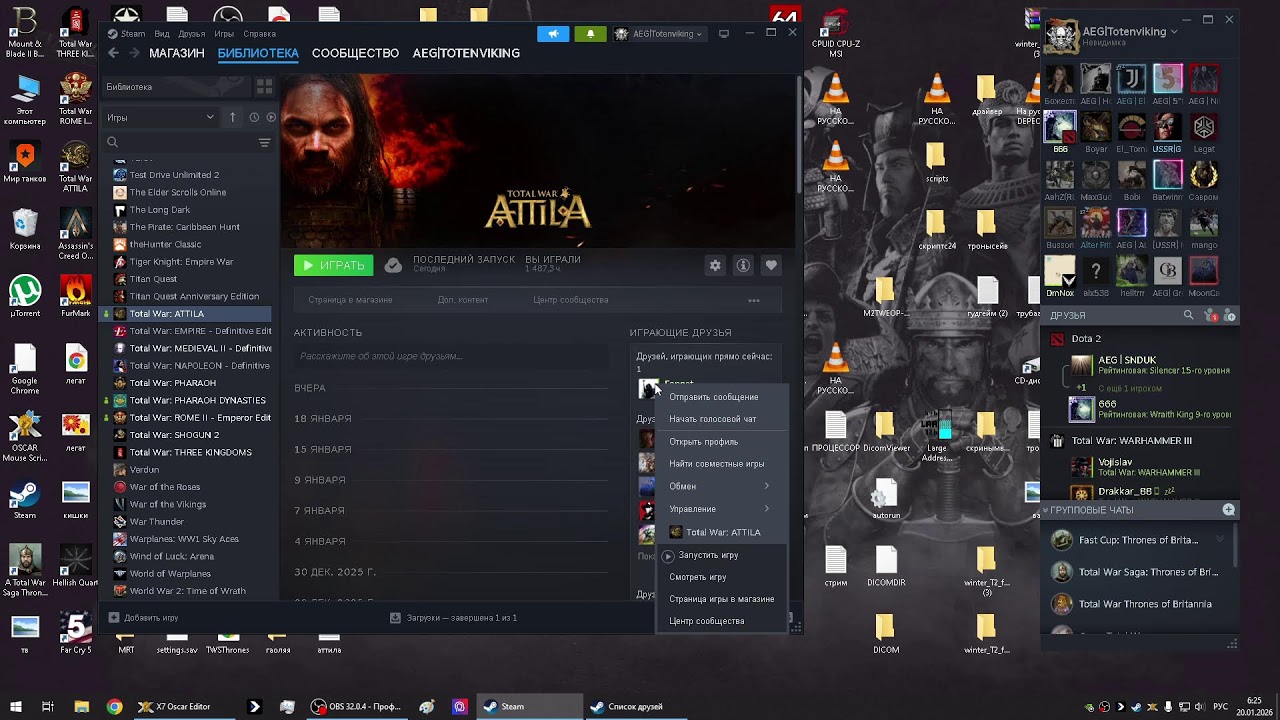Open advanced filter options icon beside library search
The height and width of the screenshot is (720, 1280).
click(x=264, y=143)
